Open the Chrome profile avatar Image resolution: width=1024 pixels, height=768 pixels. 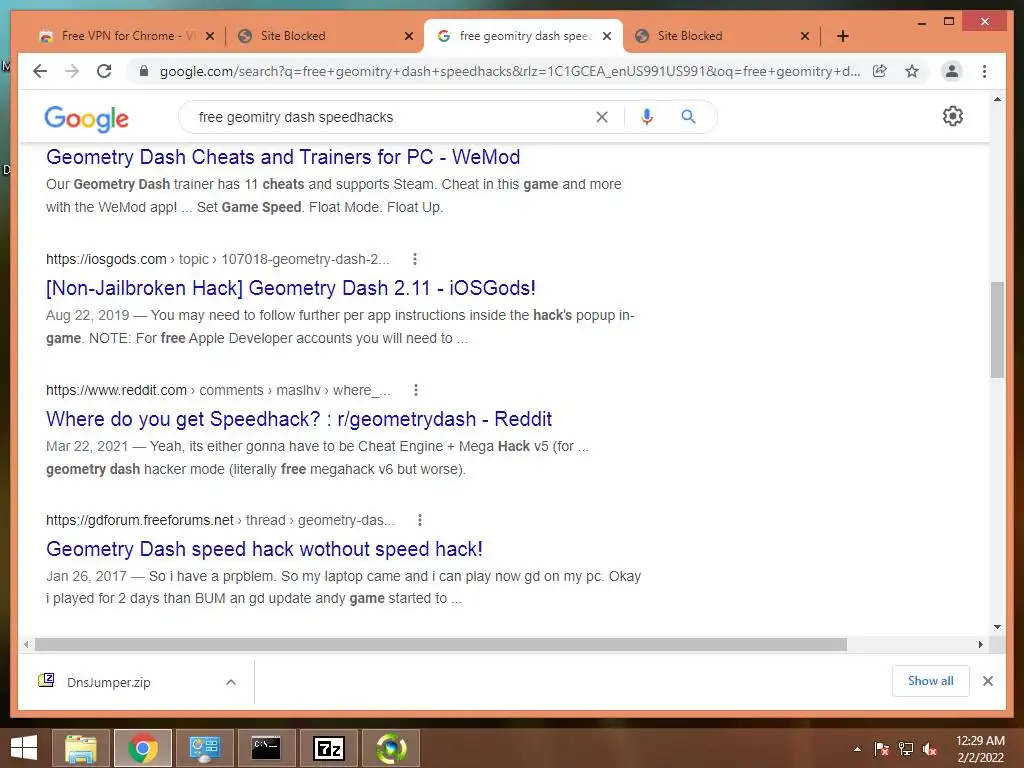952,71
